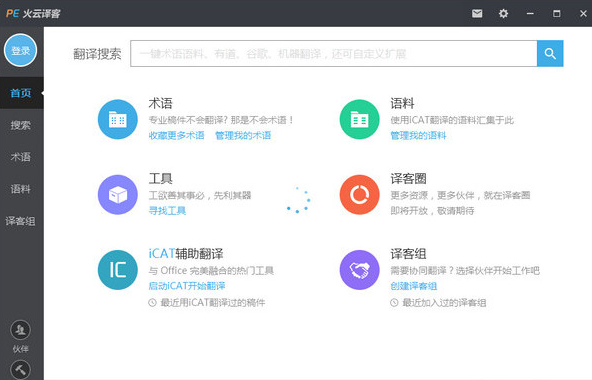Click the teal IC iCAT icon

[x=118, y=270]
